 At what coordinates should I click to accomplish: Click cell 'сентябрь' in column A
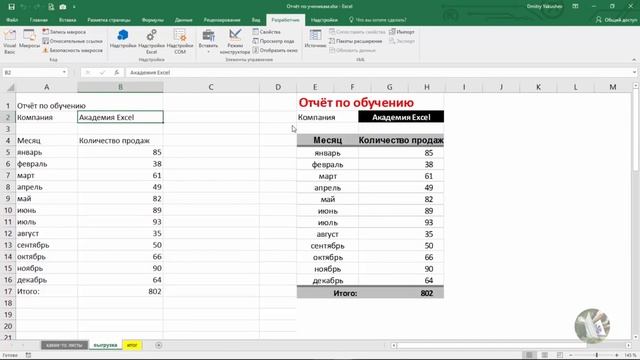tap(47, 245)
